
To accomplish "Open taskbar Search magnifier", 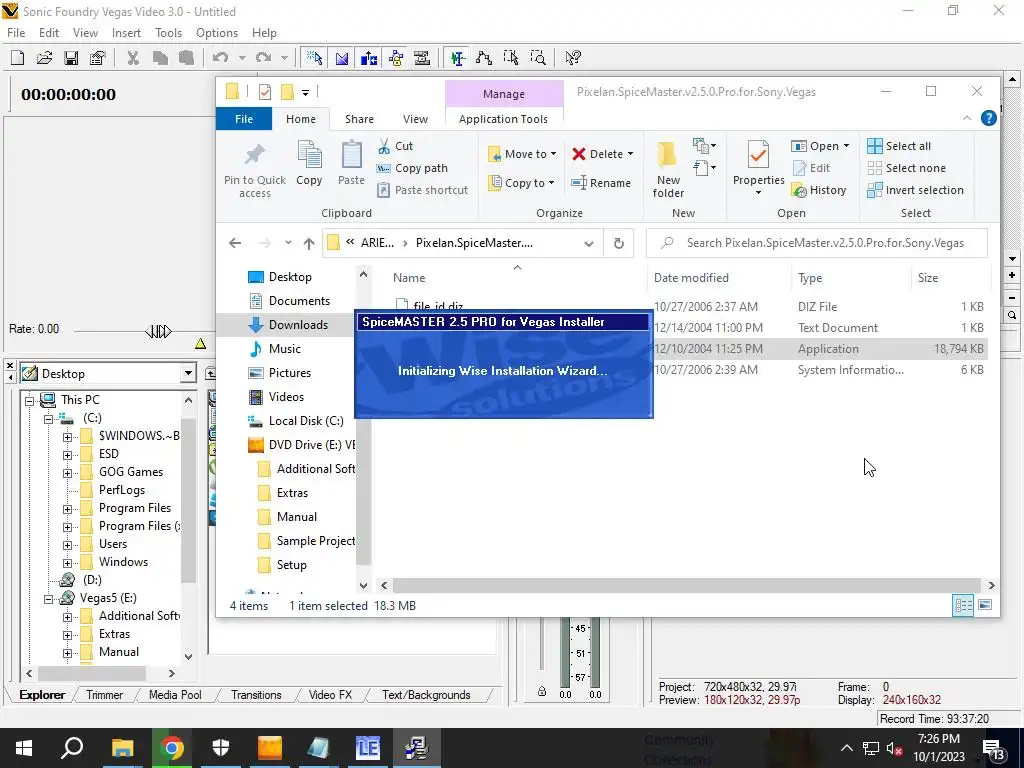I will pyautogui.click(x=72, y=748).
